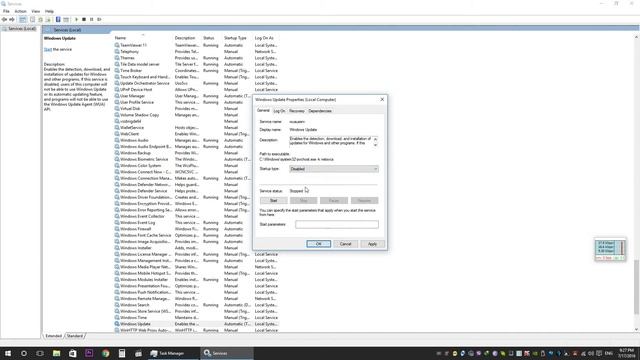Click the gear icon beside TeamViewer 11
This screenshot has width=640, height=360.
(117, 45)
